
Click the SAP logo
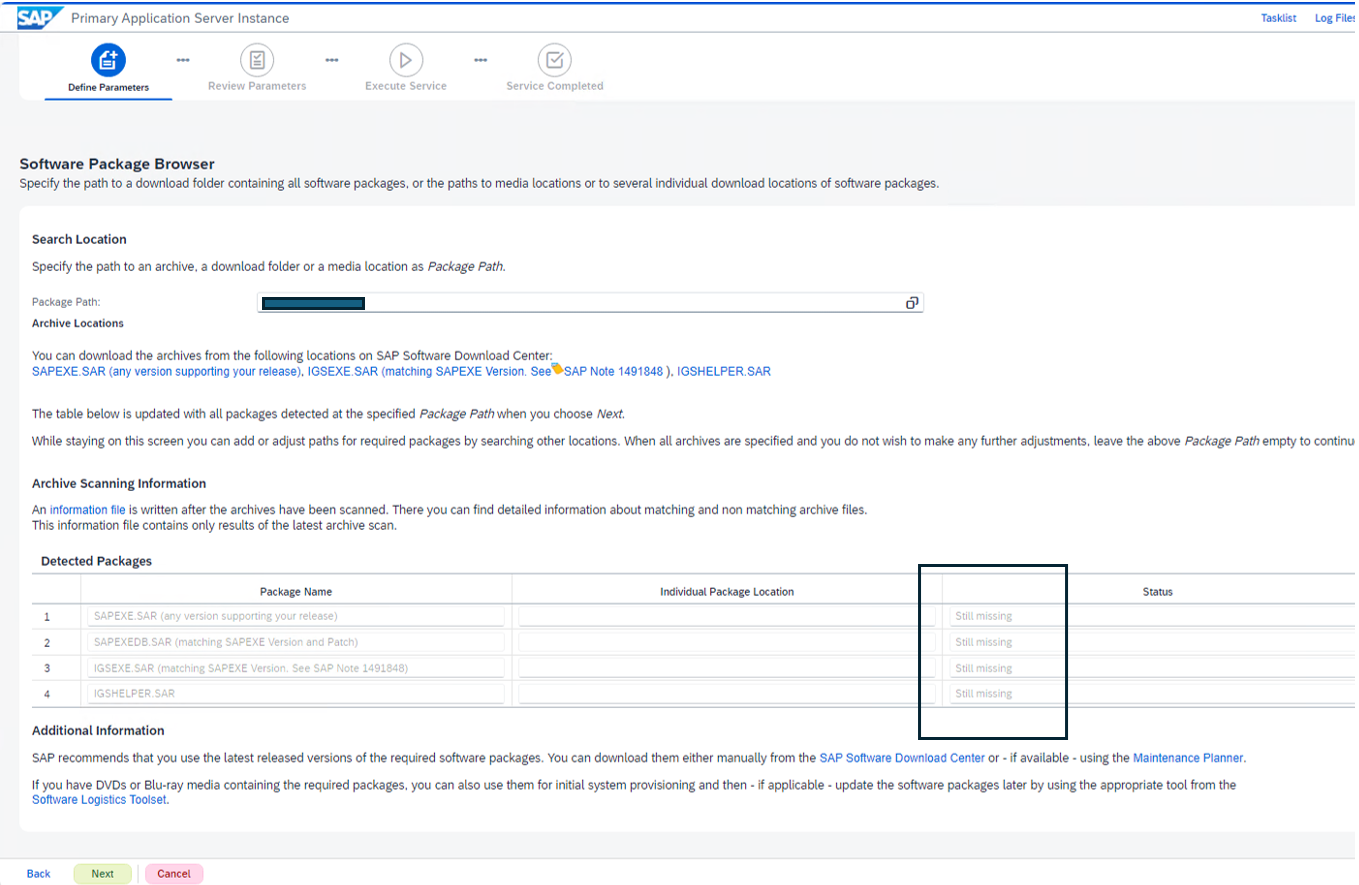click(x=40, y=17)
